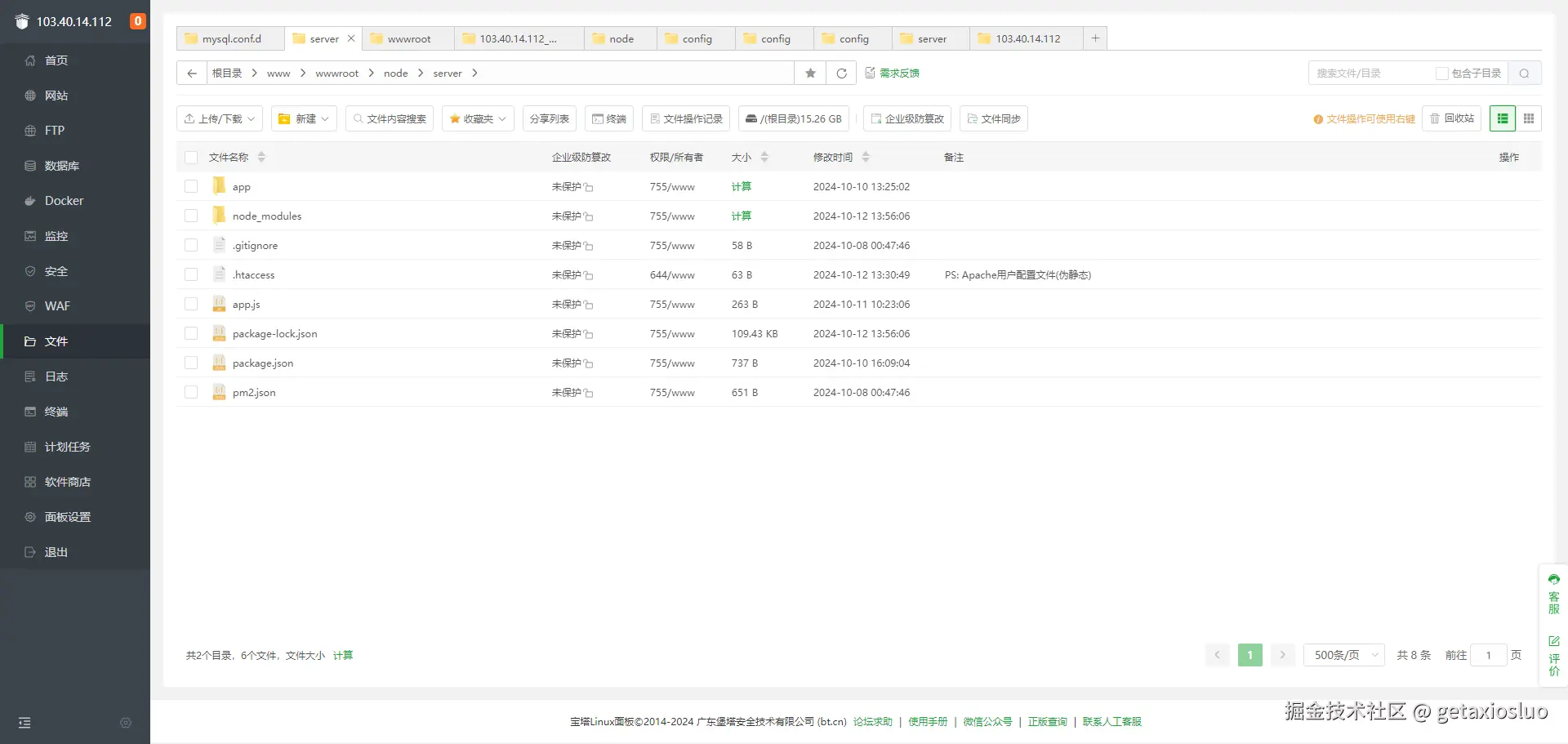
Task: Check the app.js row checkbox
Action: [x=191, y=304]
